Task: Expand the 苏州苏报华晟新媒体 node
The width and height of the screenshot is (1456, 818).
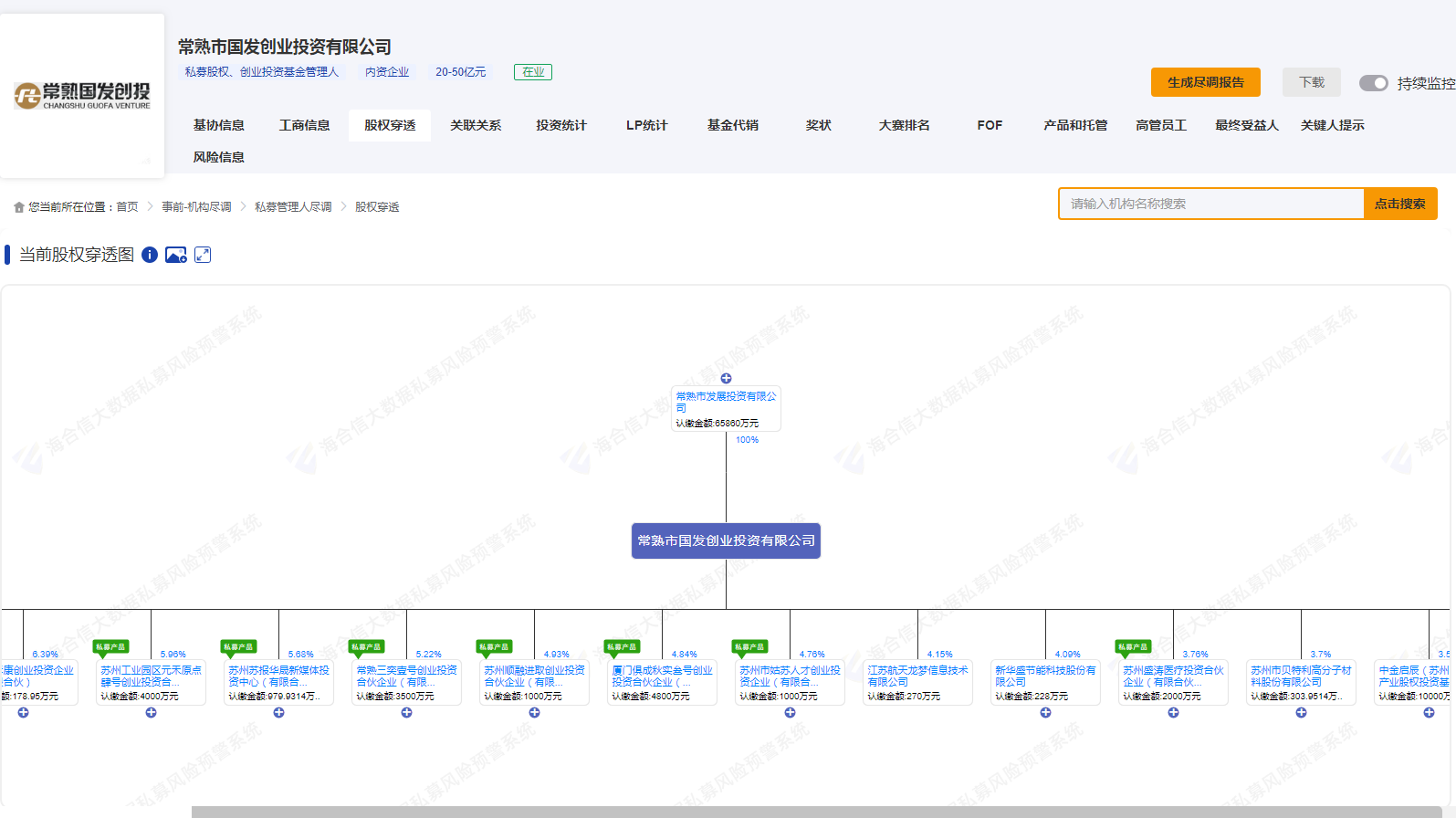Action: pos(279,712)
